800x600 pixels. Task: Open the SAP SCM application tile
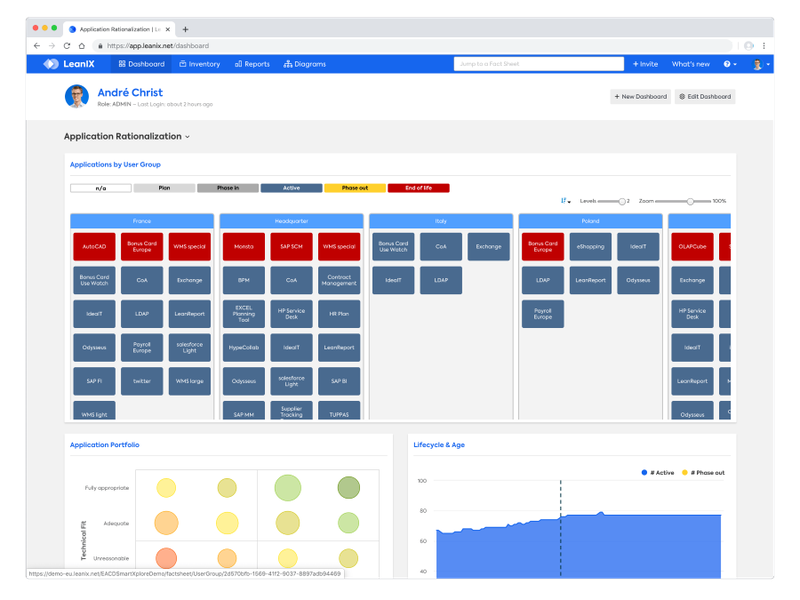click(291, 246)
